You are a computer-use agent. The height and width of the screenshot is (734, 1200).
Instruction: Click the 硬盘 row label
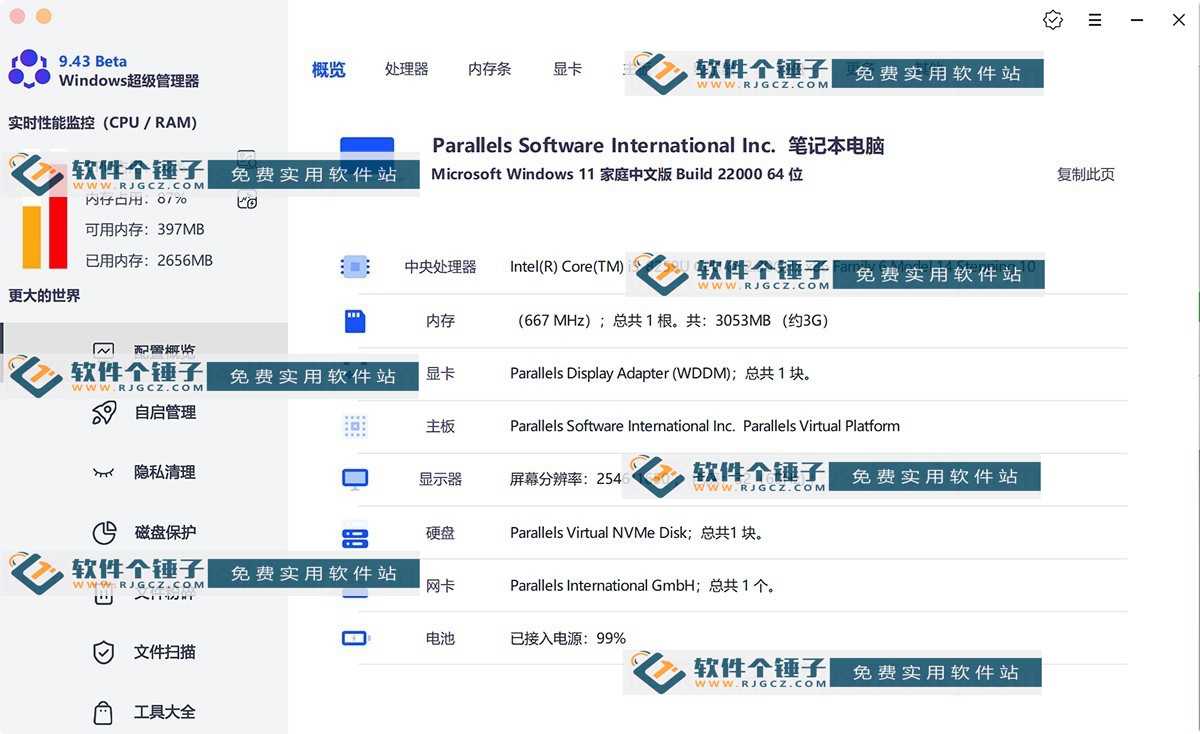440,533
